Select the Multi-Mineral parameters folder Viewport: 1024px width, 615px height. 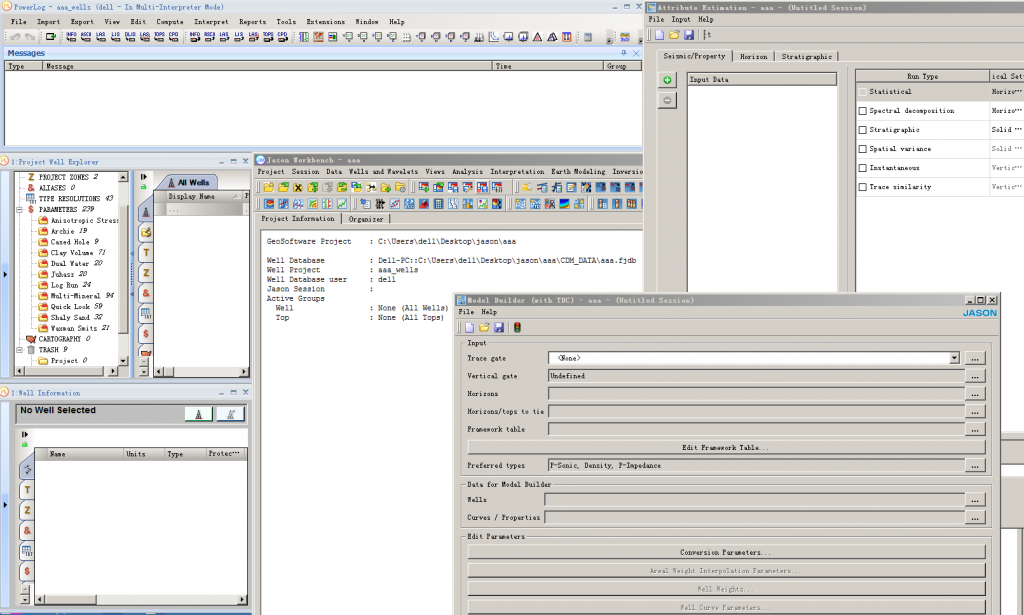tap(76, 296)
